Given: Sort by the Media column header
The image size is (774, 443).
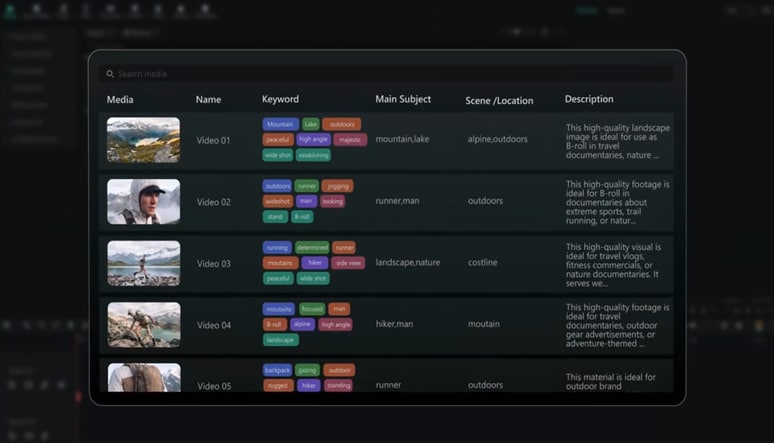Looking at the screenshot, I should point(120,99).
